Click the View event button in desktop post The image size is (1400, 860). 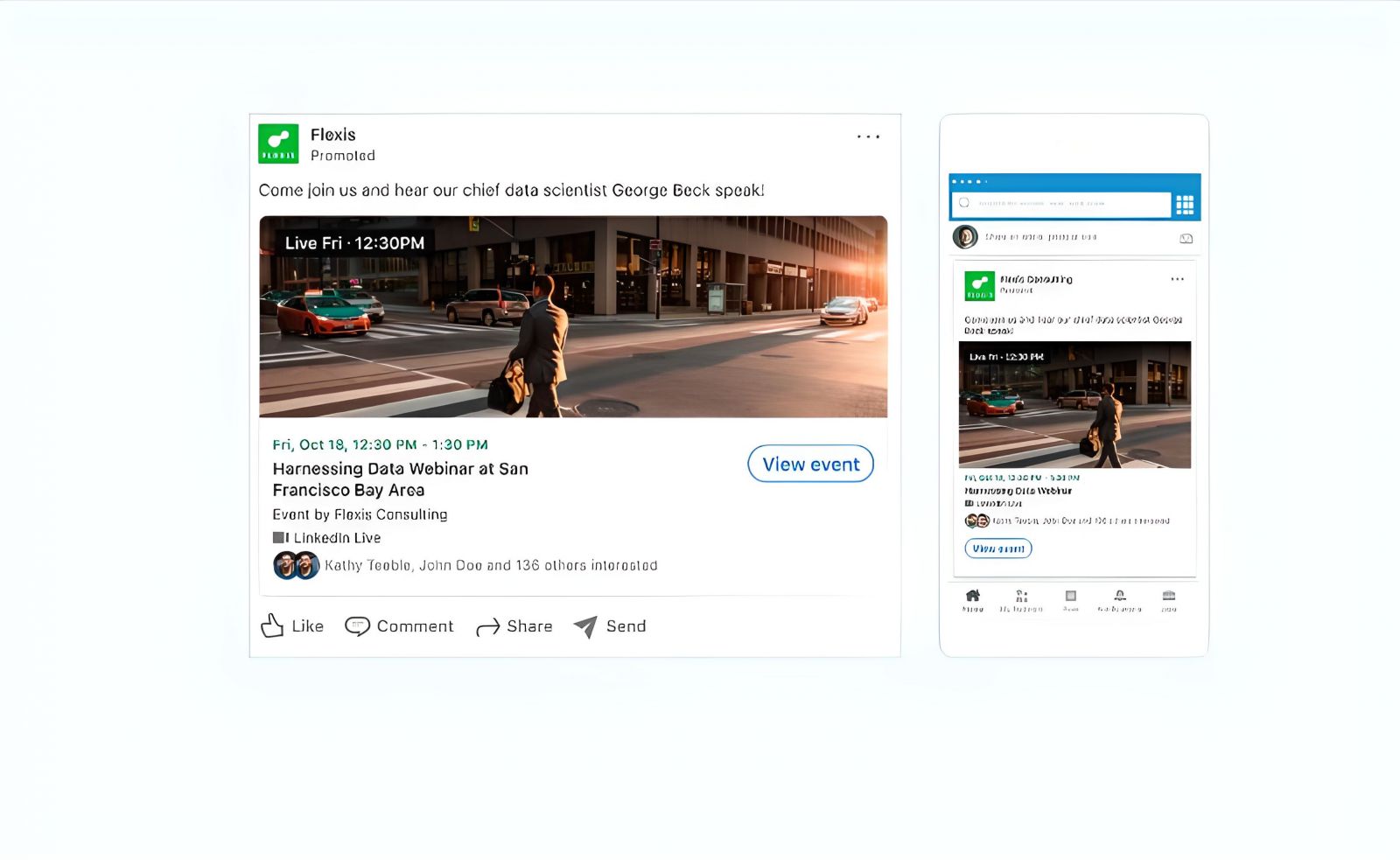[x=810, y=464]
